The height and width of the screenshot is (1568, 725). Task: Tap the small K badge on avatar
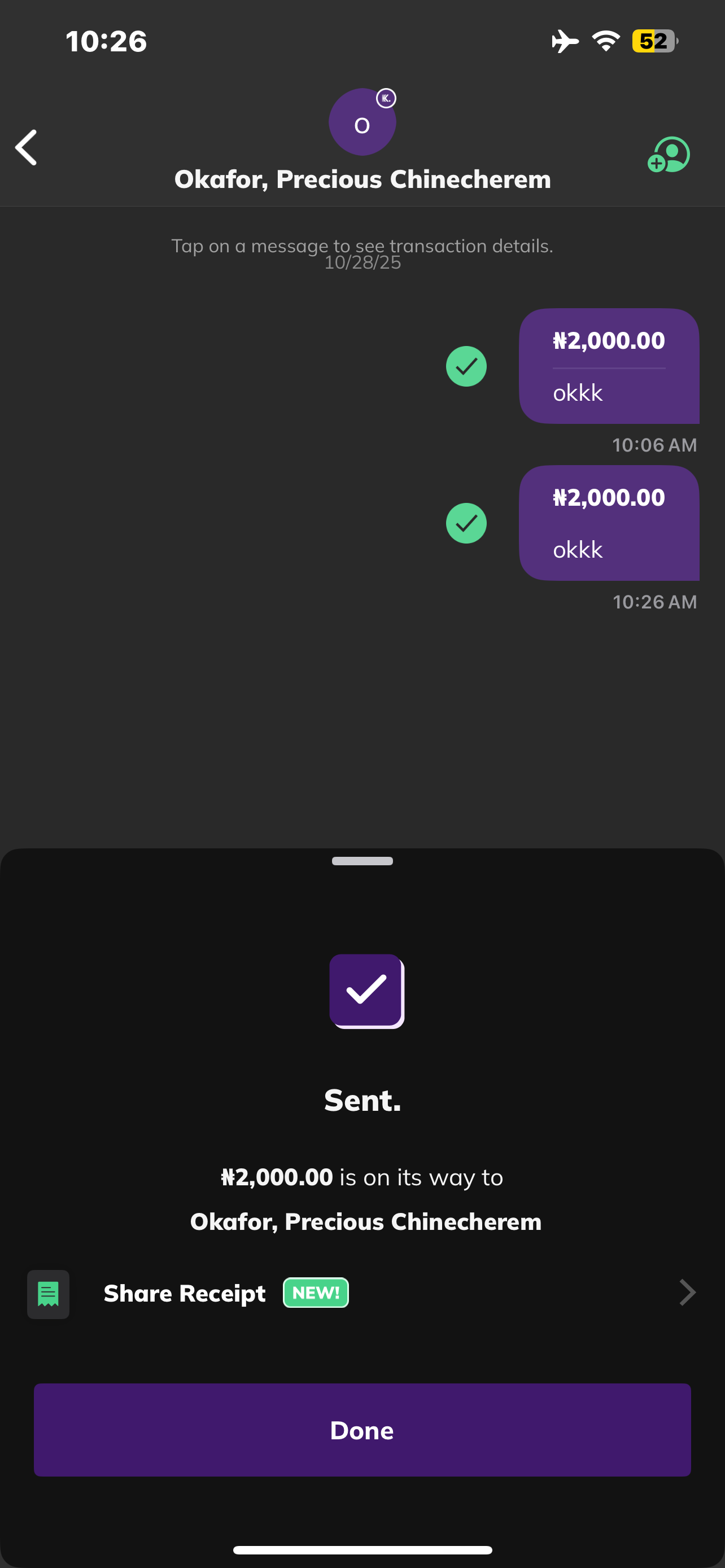coord(386,98)
